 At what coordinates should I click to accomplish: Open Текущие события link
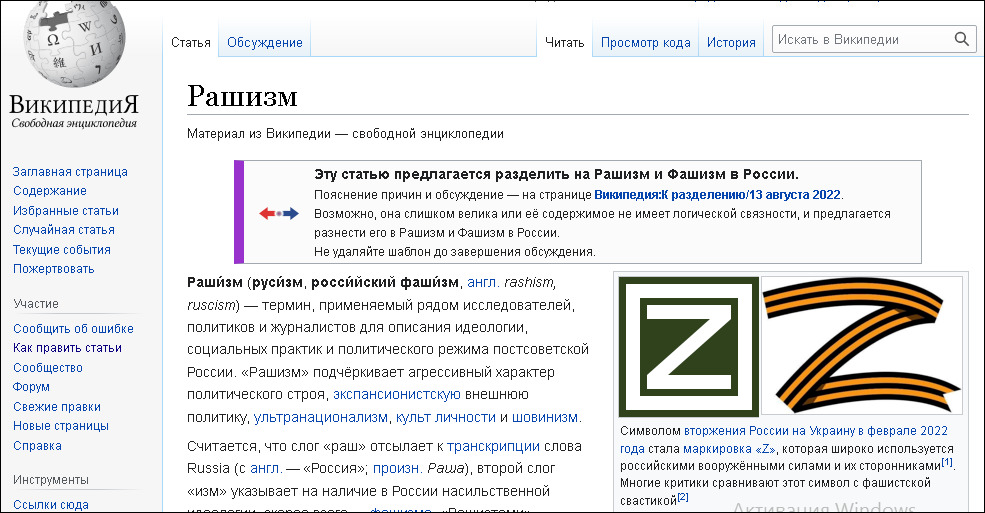pos(62,250)
